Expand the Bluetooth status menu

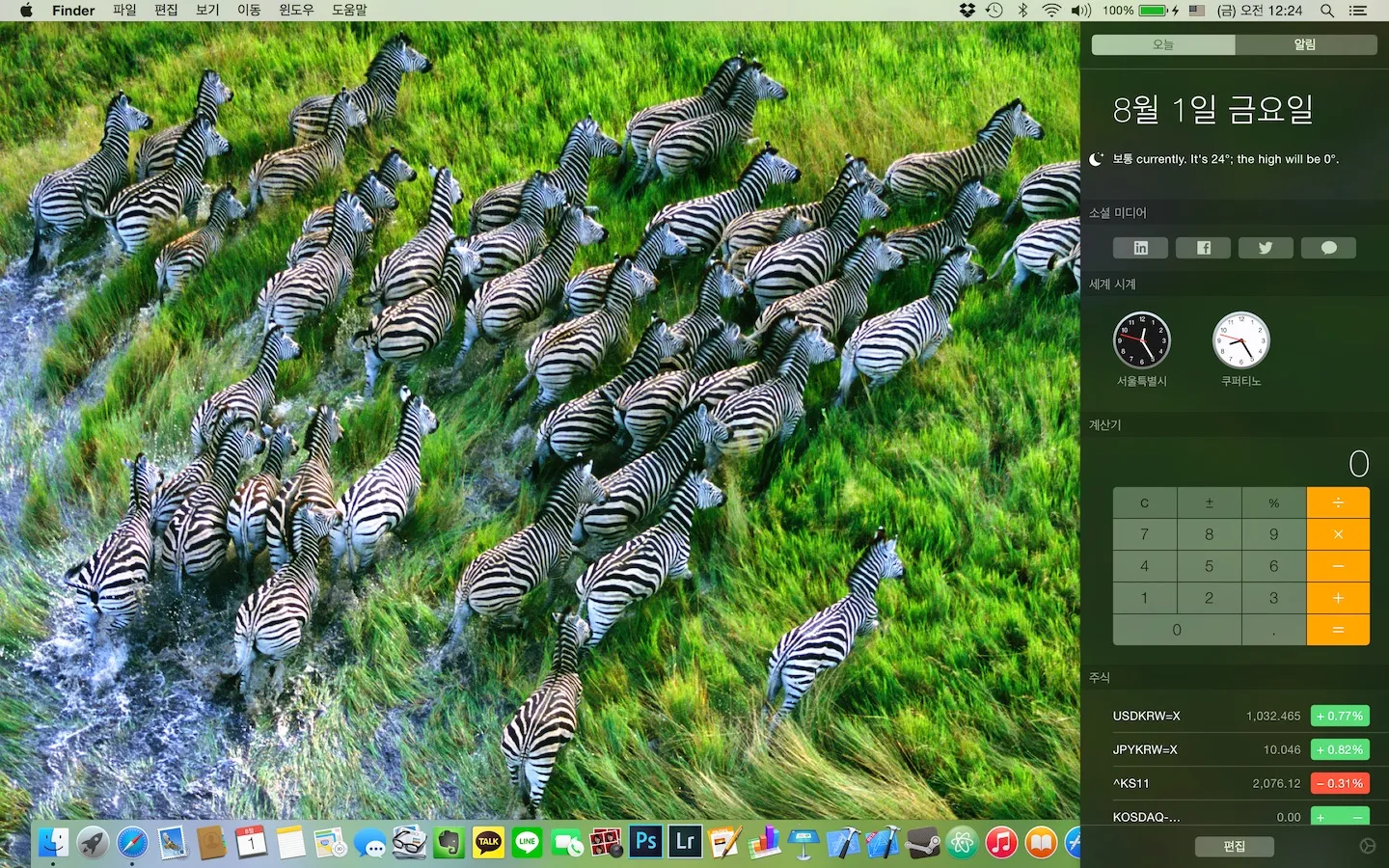pos(1023,11)
